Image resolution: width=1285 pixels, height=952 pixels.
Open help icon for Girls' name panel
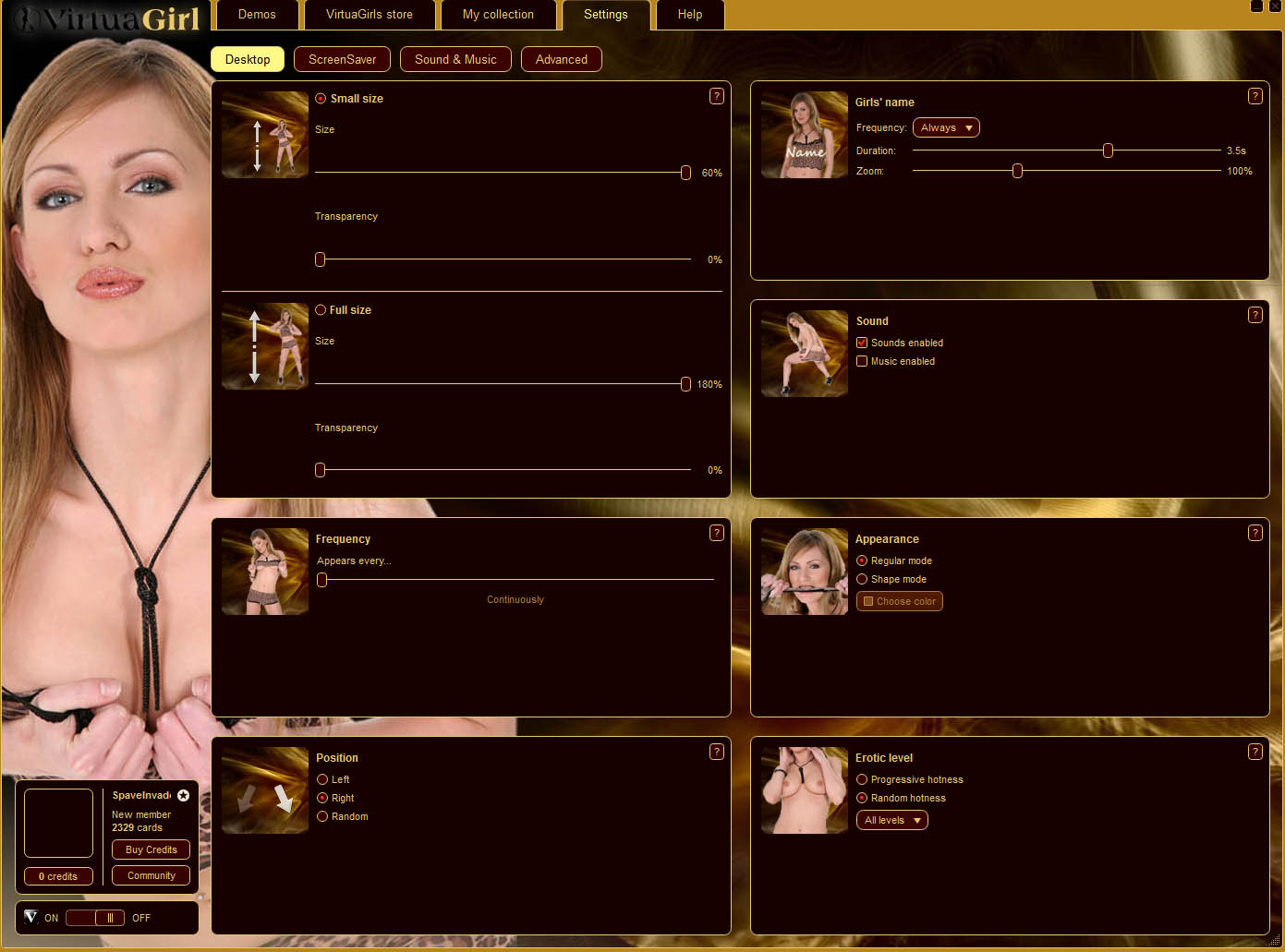click(1255, 96)
